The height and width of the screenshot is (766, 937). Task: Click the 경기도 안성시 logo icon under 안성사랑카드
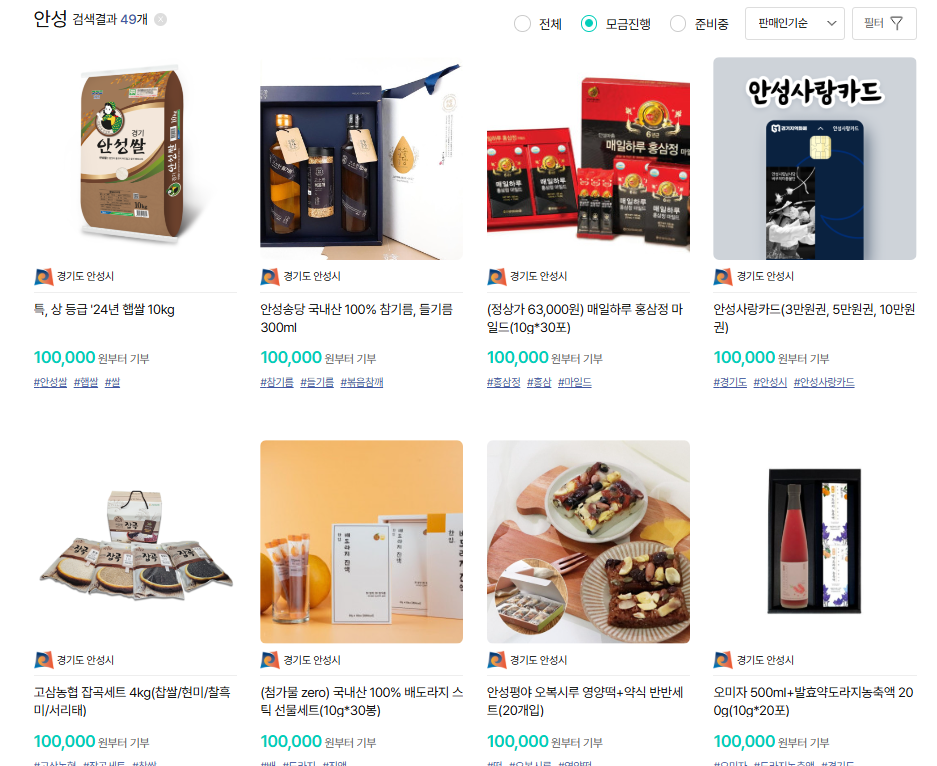point(723,277)
